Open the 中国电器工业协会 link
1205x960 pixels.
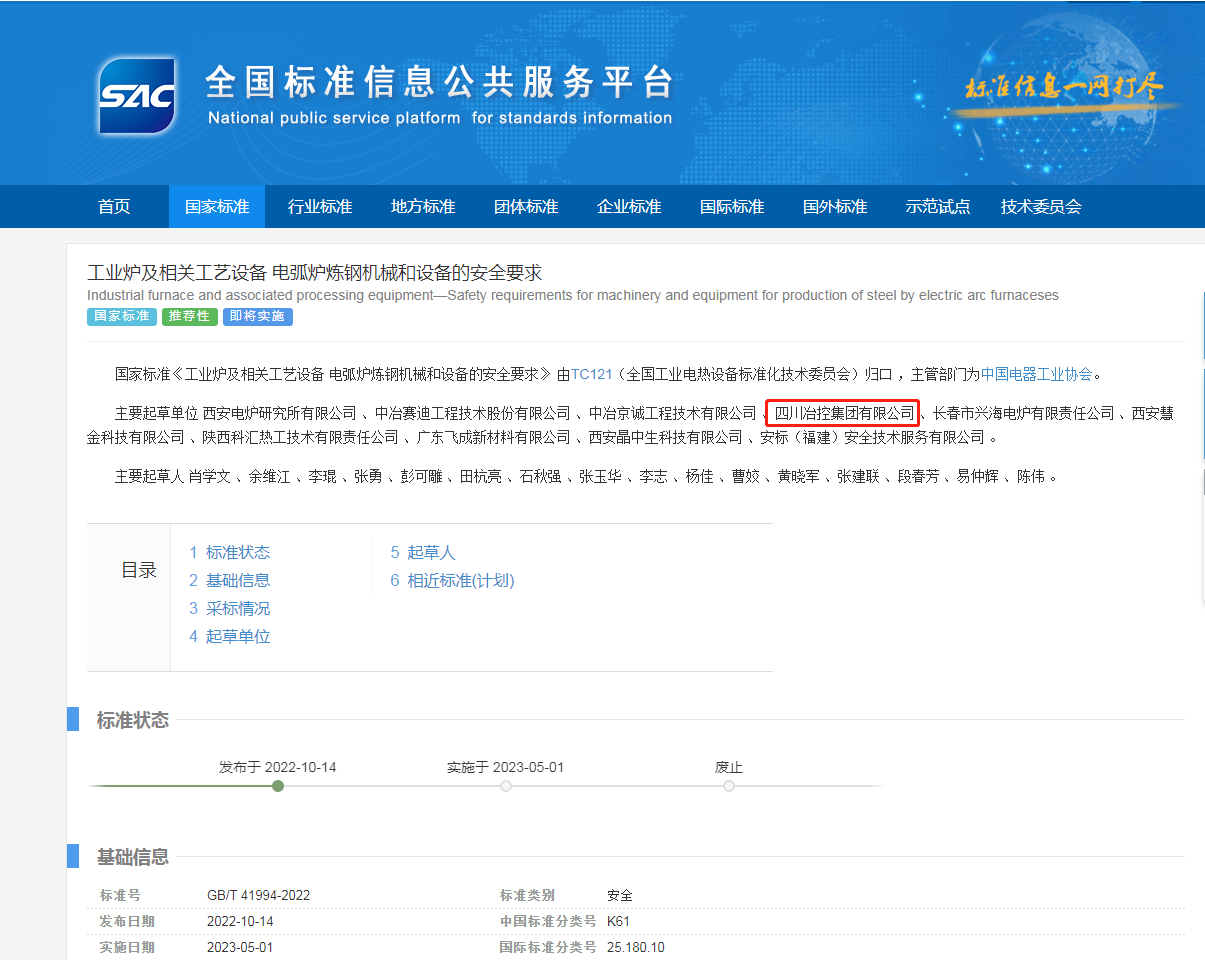click(1037, 375)
